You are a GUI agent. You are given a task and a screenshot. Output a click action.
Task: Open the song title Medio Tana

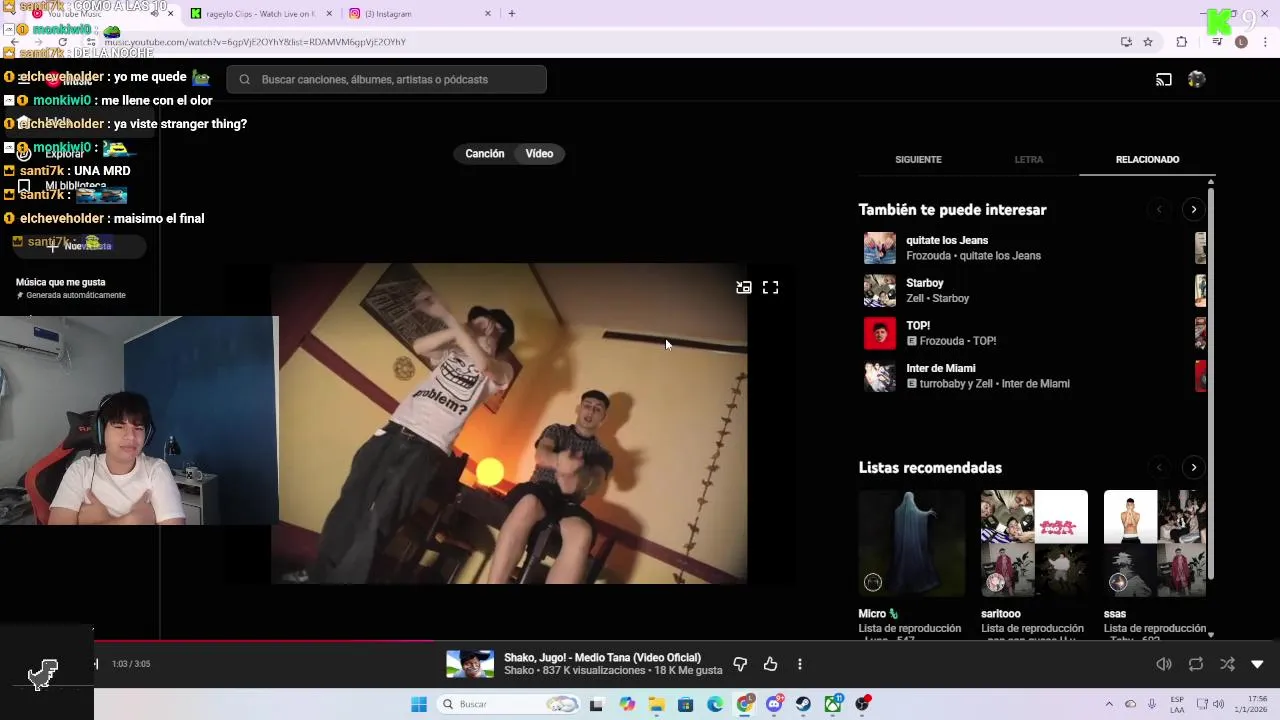(x=602, y=658)
